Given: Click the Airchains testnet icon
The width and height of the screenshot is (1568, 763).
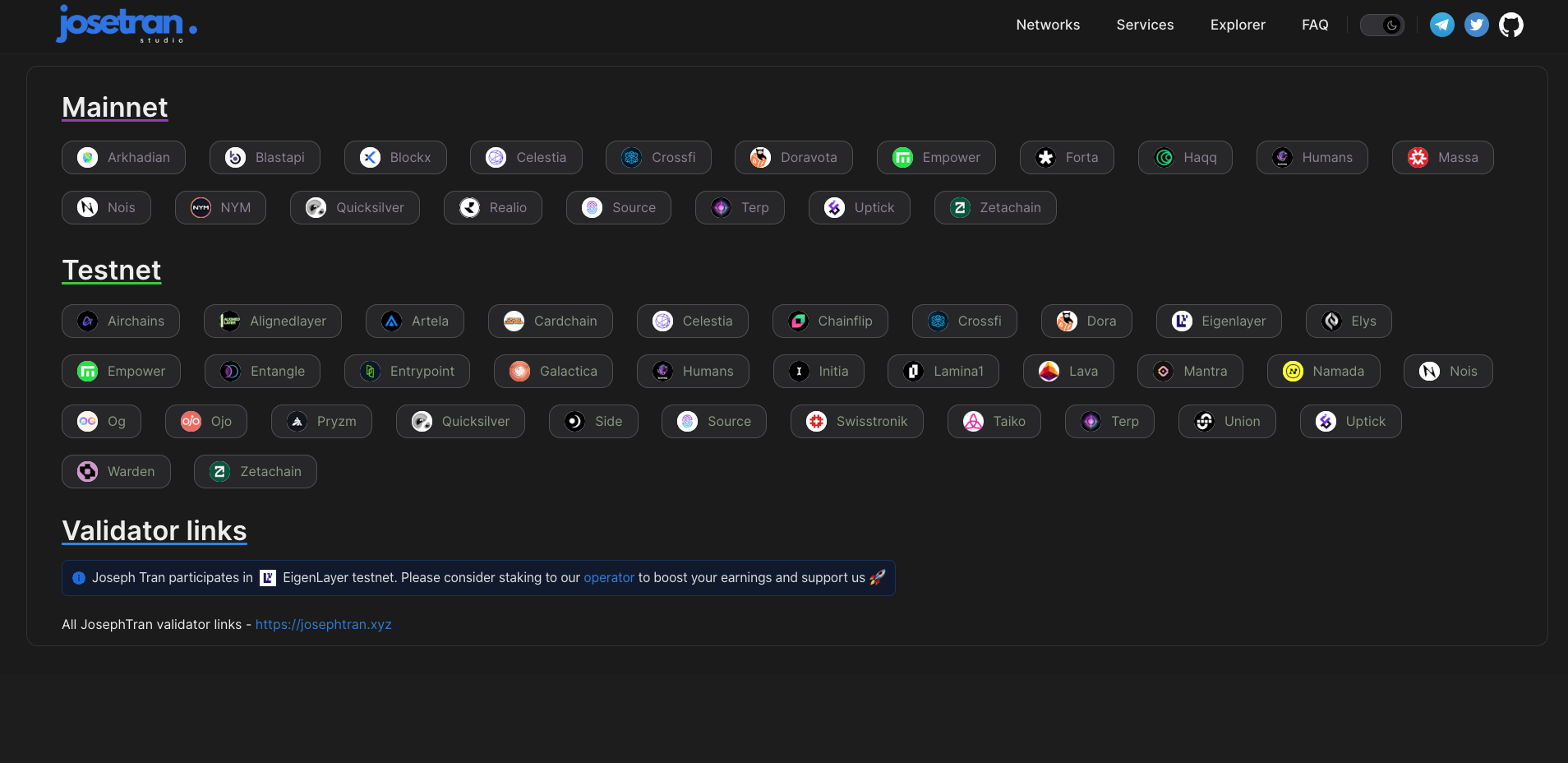Looking at the screenshot, I should 87,321.
